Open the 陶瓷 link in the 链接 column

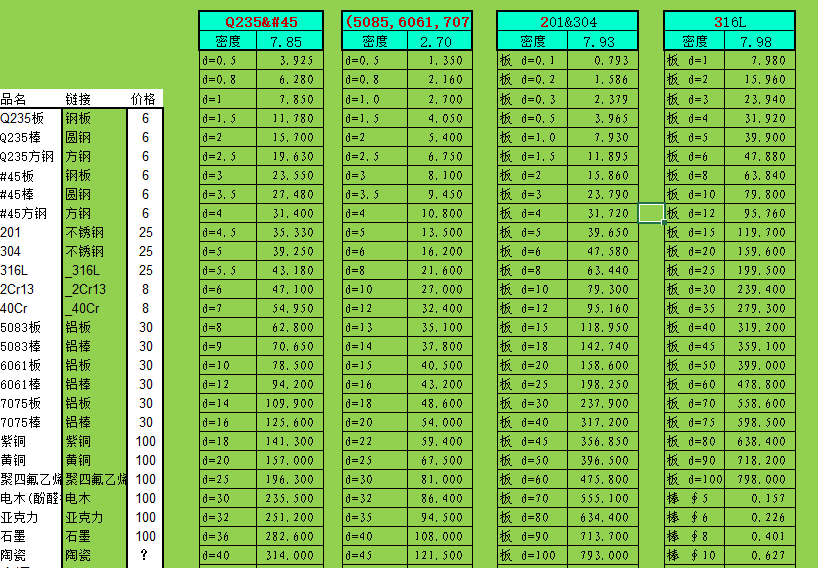click(78, 555)
